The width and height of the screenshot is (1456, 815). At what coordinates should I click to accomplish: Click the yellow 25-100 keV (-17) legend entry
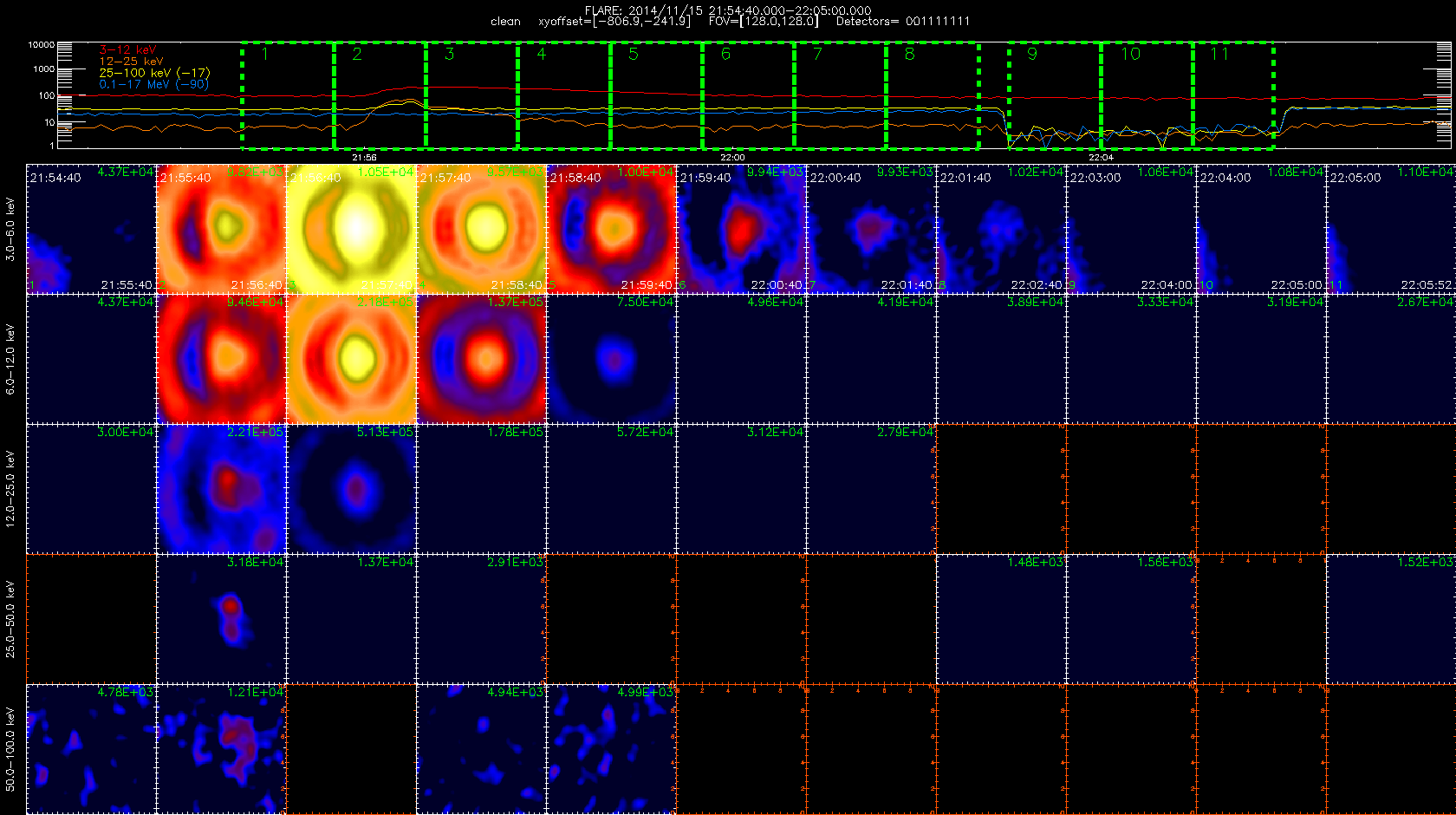pyautogui.click(x=154, y=73)
